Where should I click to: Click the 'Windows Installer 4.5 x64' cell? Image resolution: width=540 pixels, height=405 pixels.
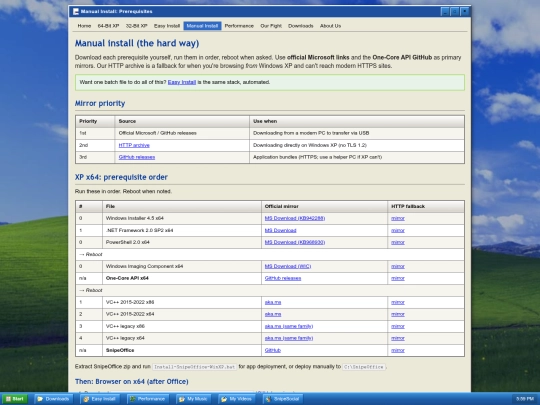182,218
